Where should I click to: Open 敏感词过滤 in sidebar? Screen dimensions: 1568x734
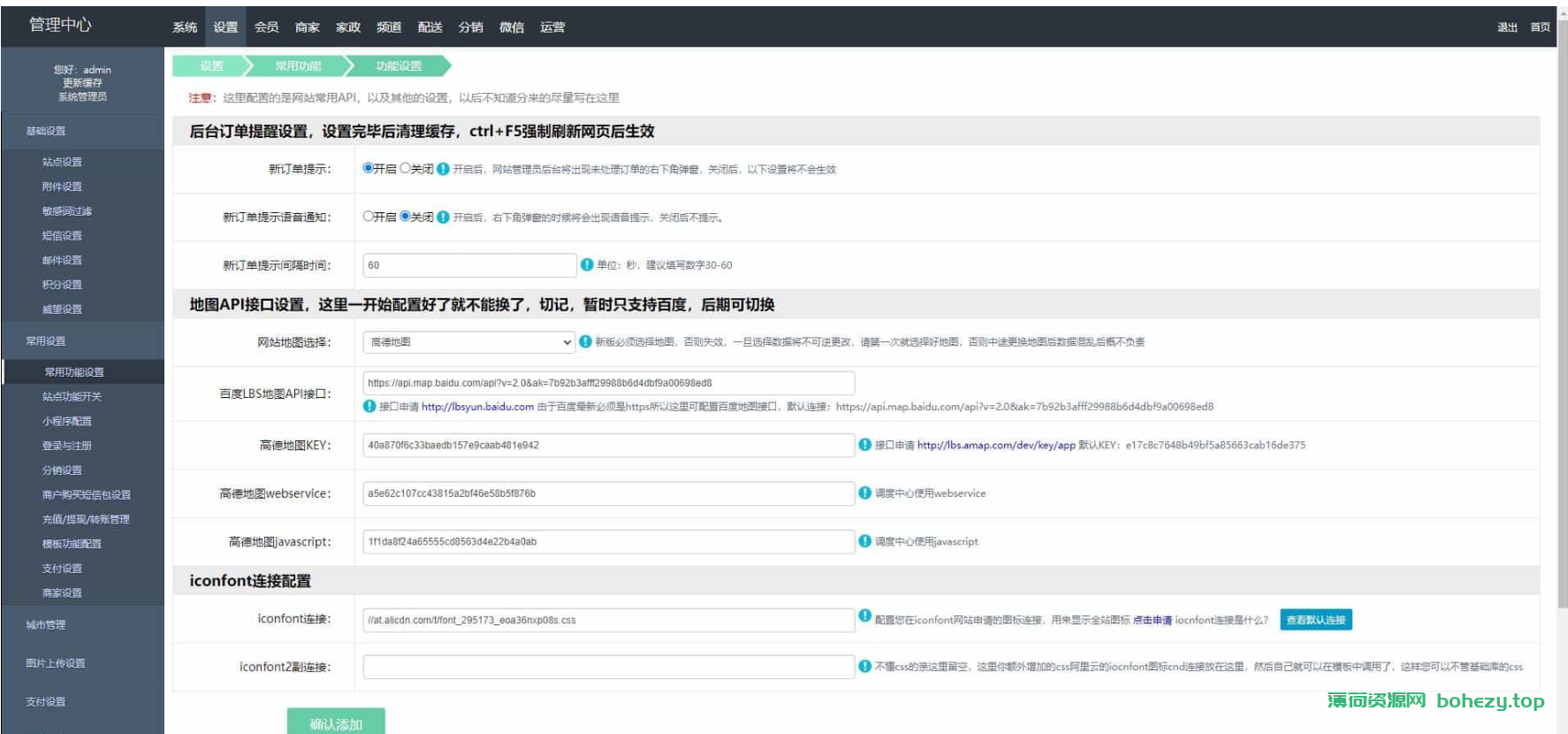[67, 211]
